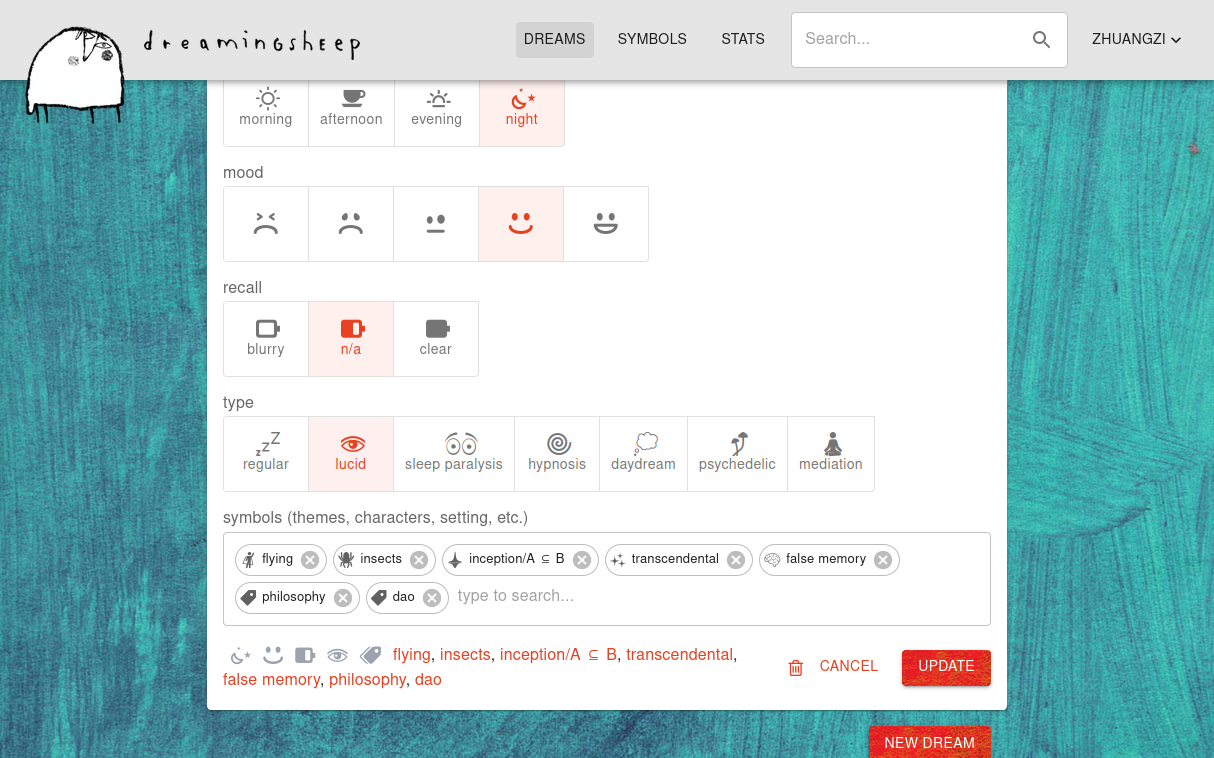Select the hypnosis spiral type
The width and height of the screenshot is (1214, 758).
point(557,454)
